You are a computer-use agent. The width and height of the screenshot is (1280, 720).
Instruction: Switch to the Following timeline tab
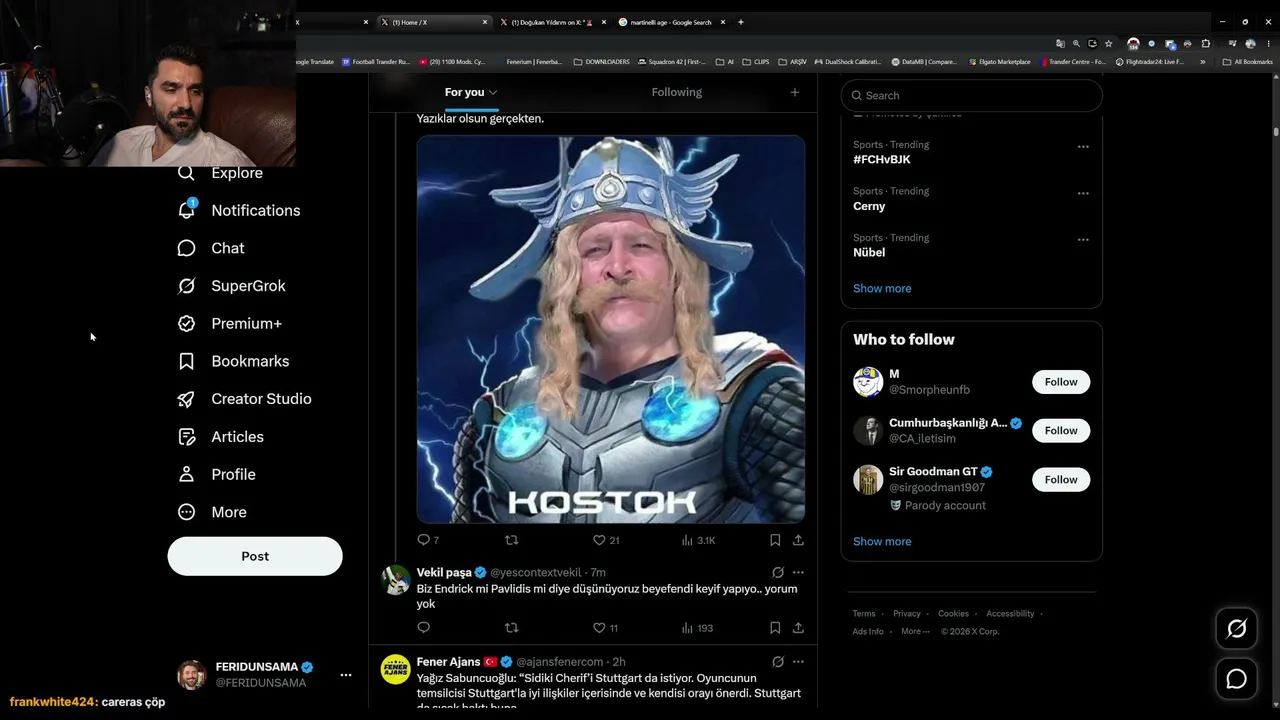pos(677,92)
